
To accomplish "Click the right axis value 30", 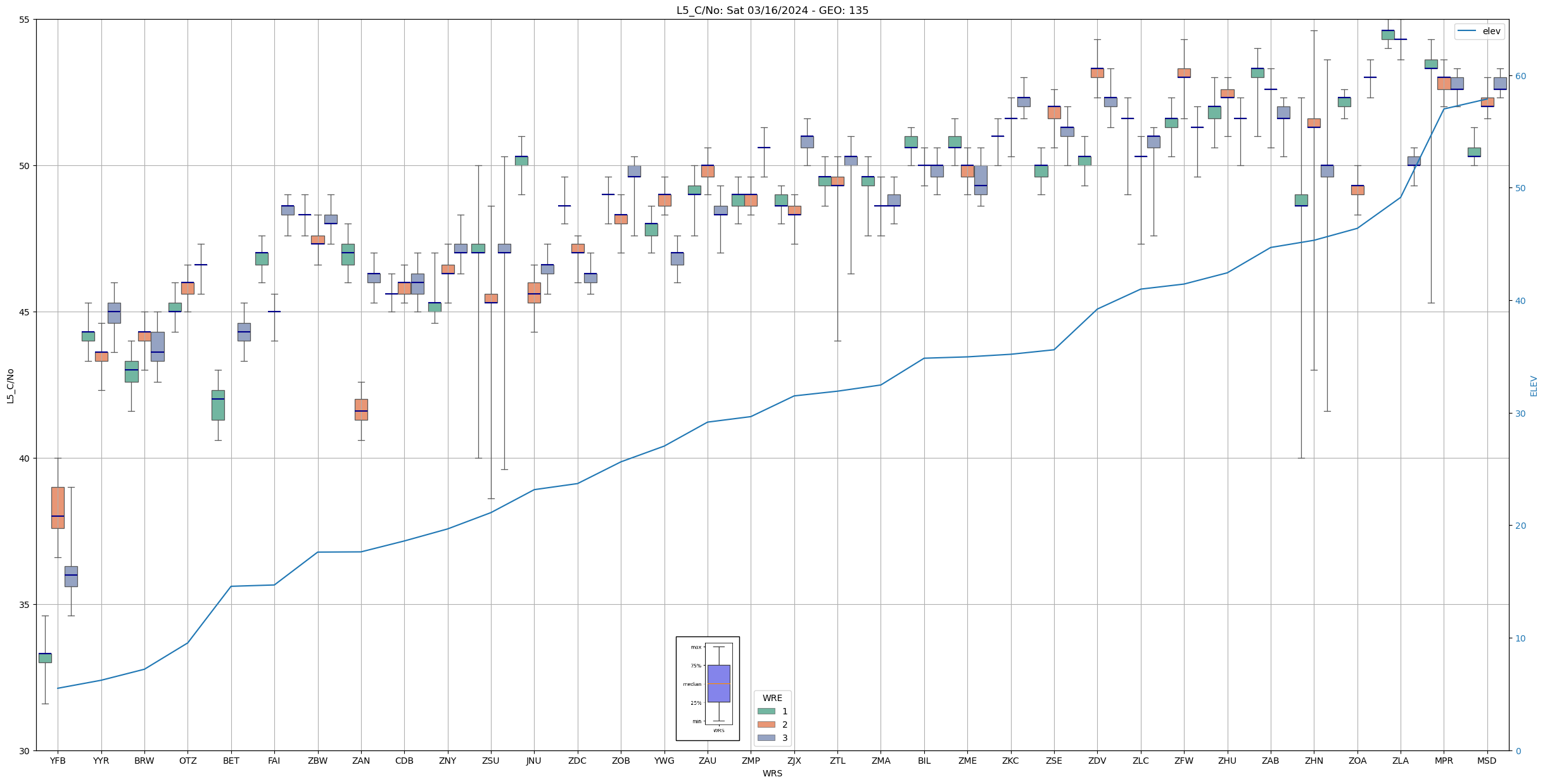I will click(x=1520, y=414).
